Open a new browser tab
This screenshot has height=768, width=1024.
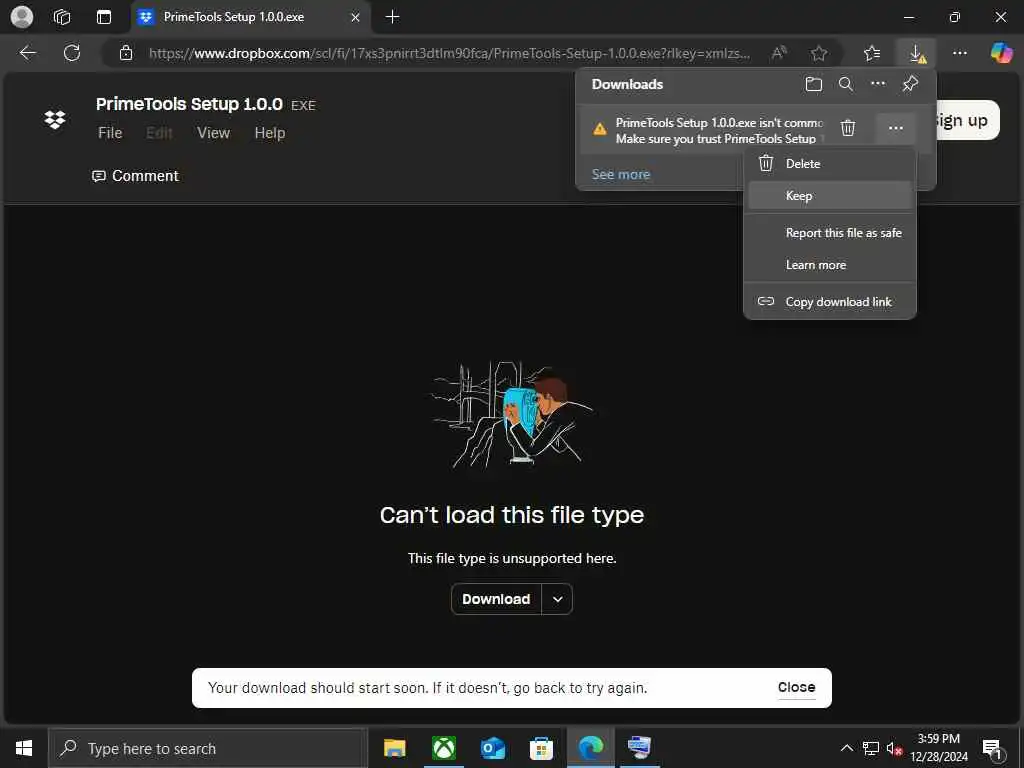(x=392, y=17)
